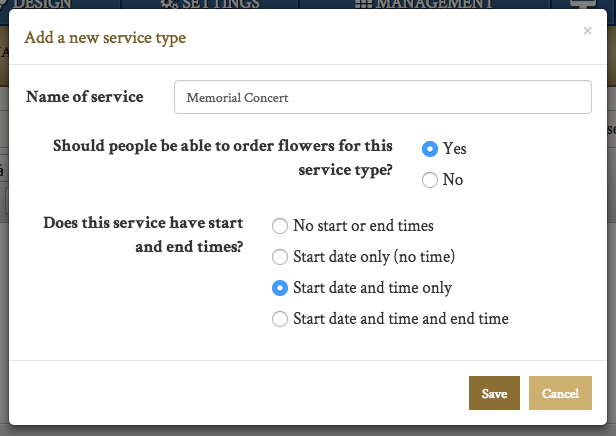Save the new service type
The width and height of the screenshot is (616, 436).
tap(494, 394)
